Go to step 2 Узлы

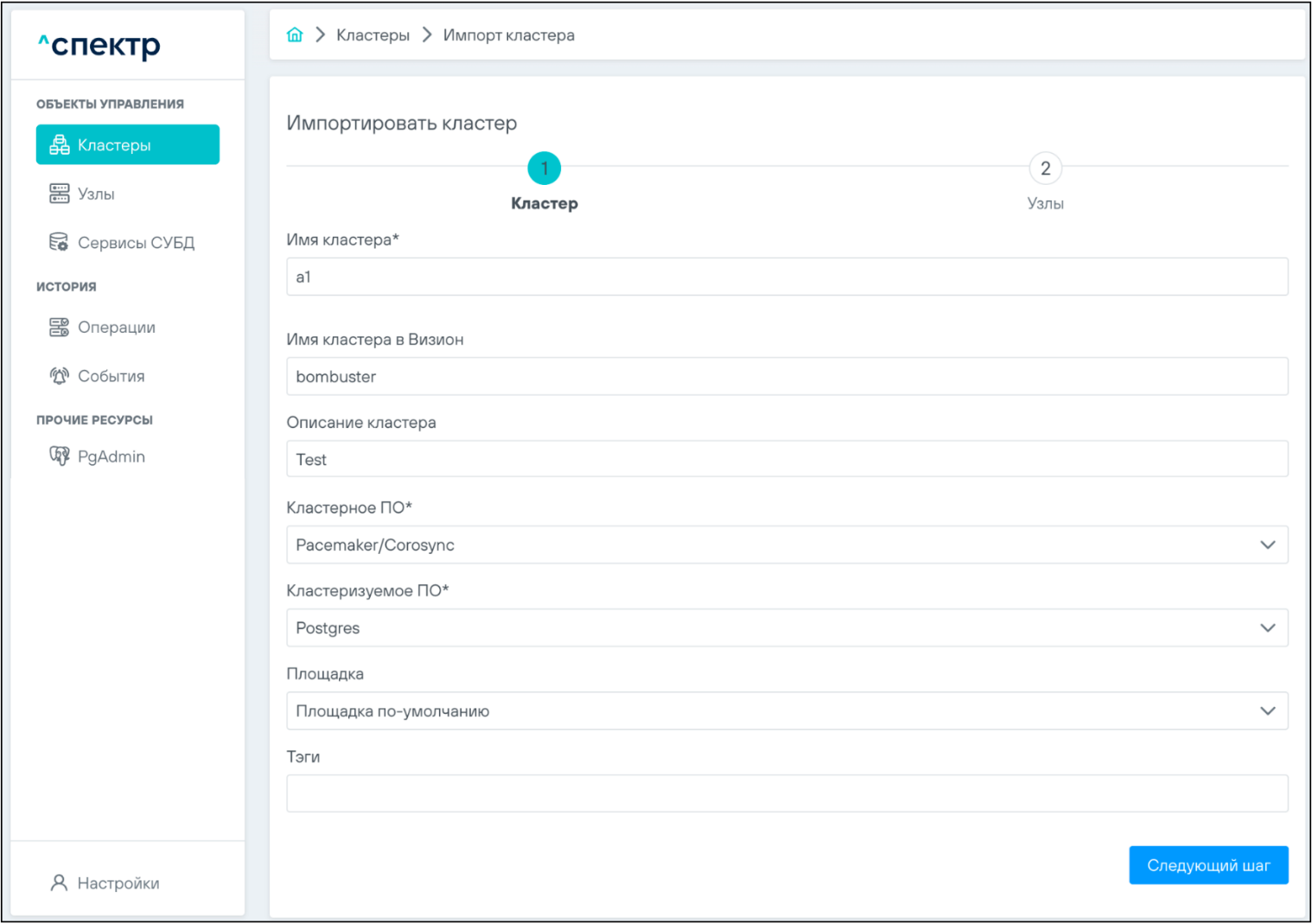tap(1045, 169)
